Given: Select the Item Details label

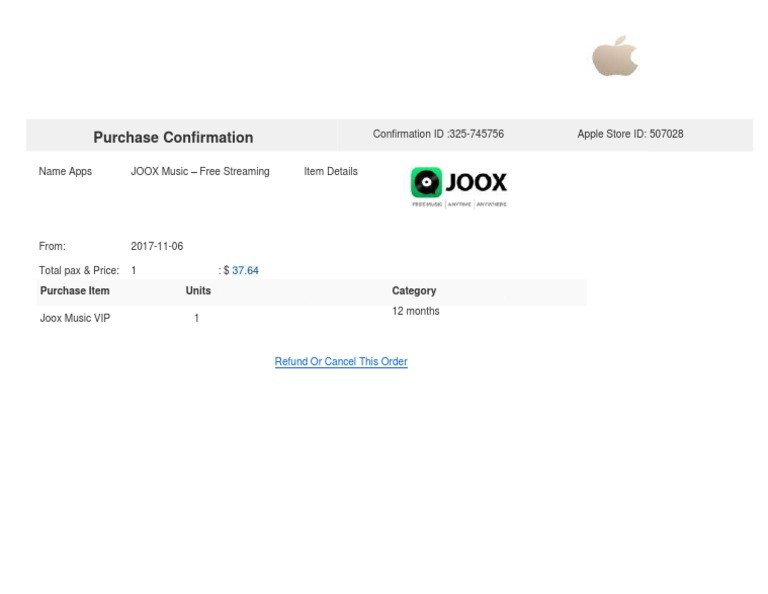Looking at the screenshot, I should click(331, 171).
